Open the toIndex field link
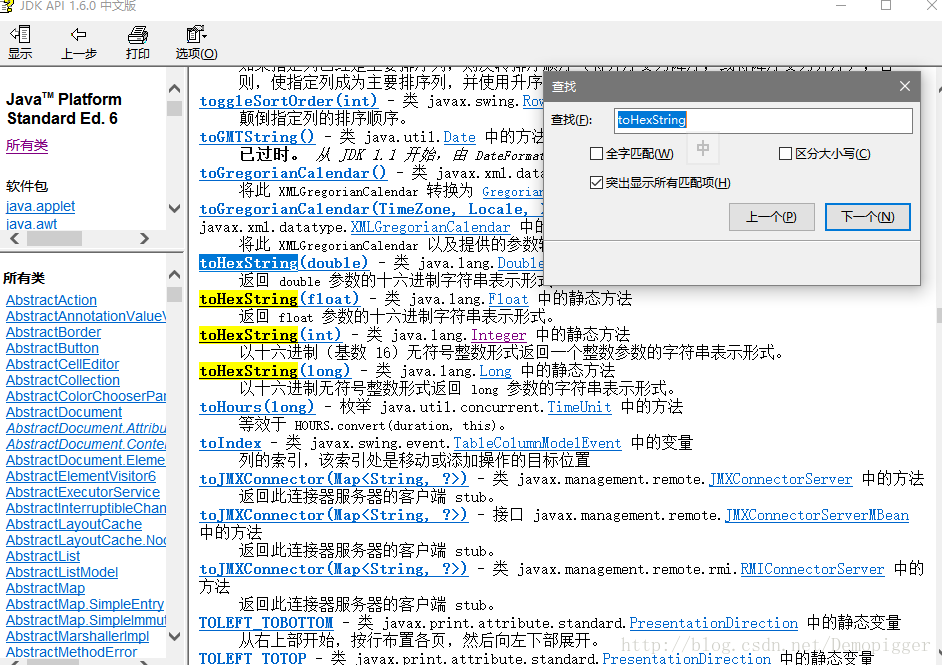 tap(231, 443)
